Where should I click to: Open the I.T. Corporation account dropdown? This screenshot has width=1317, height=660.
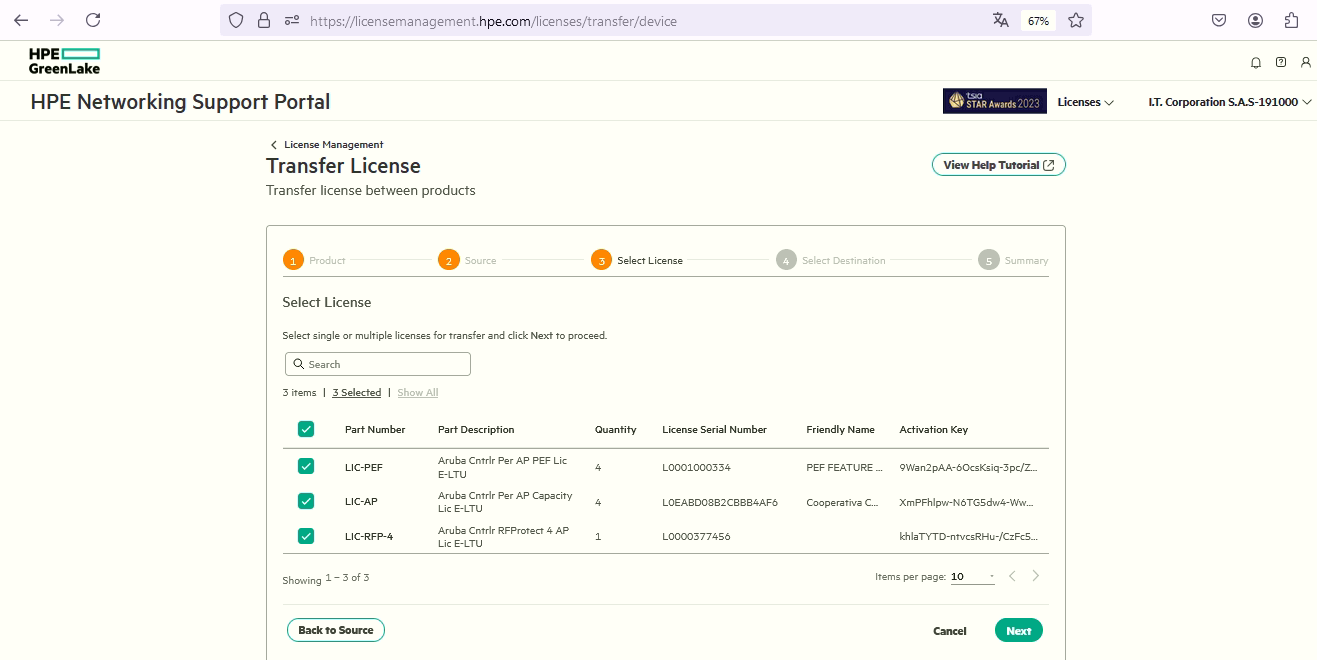point(1230,102)
